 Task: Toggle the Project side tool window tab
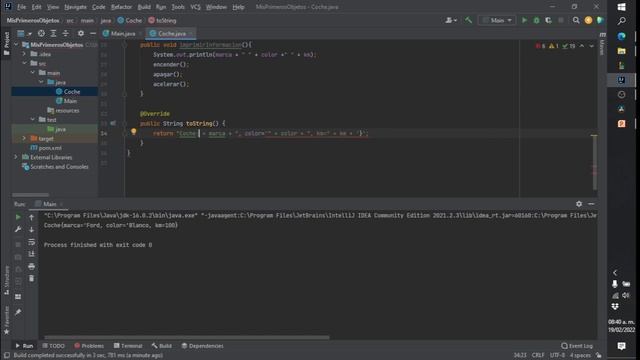[x=6, y=44]
